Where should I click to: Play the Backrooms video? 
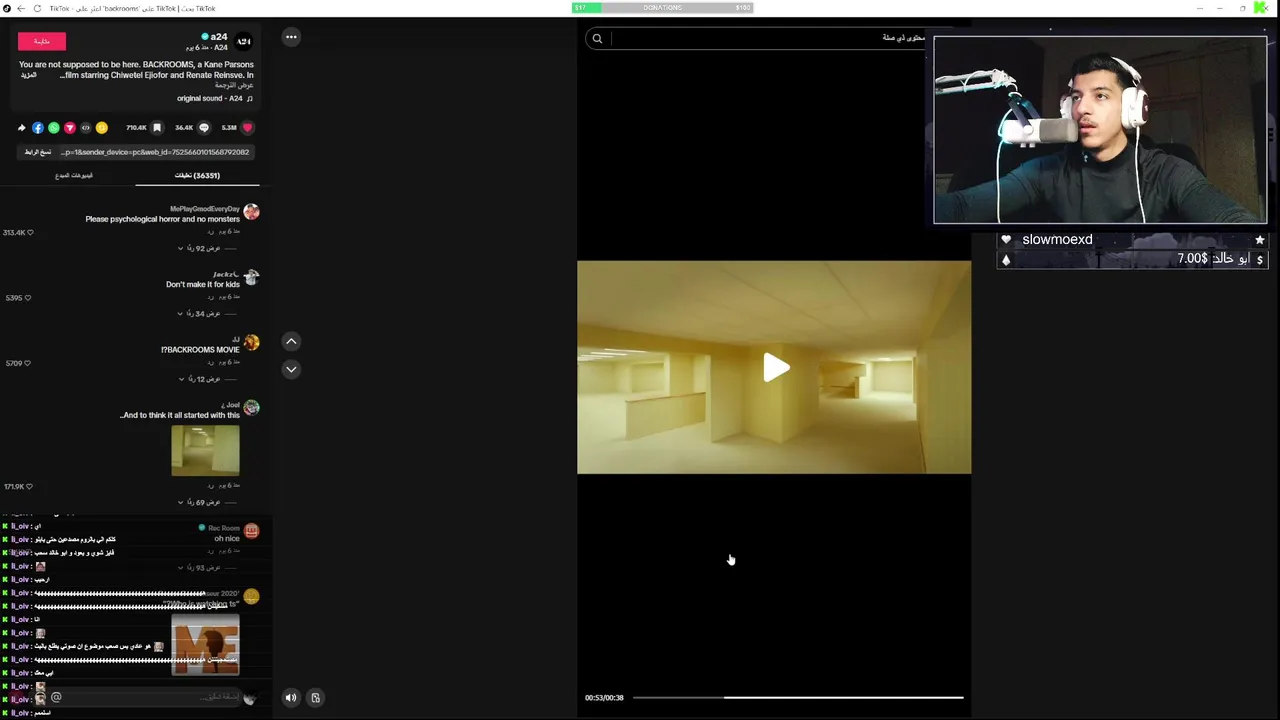(x=775, y=368)
